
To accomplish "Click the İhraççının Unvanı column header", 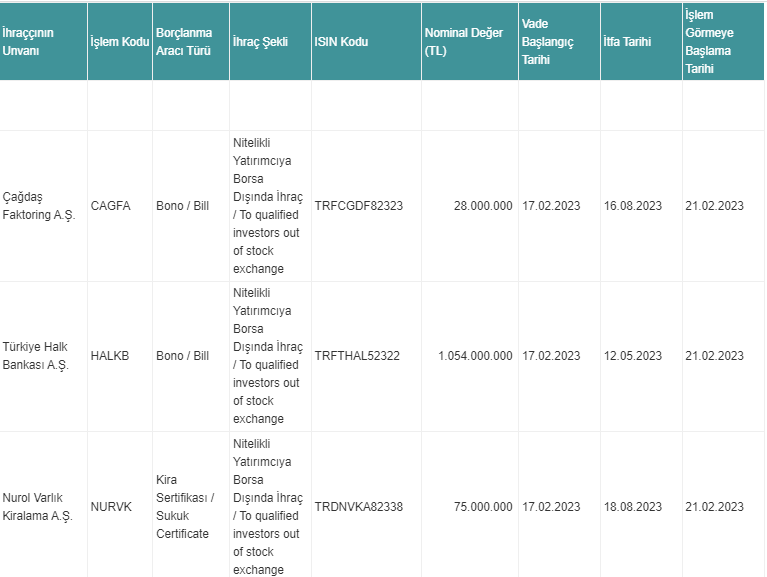I will [43, 42].
